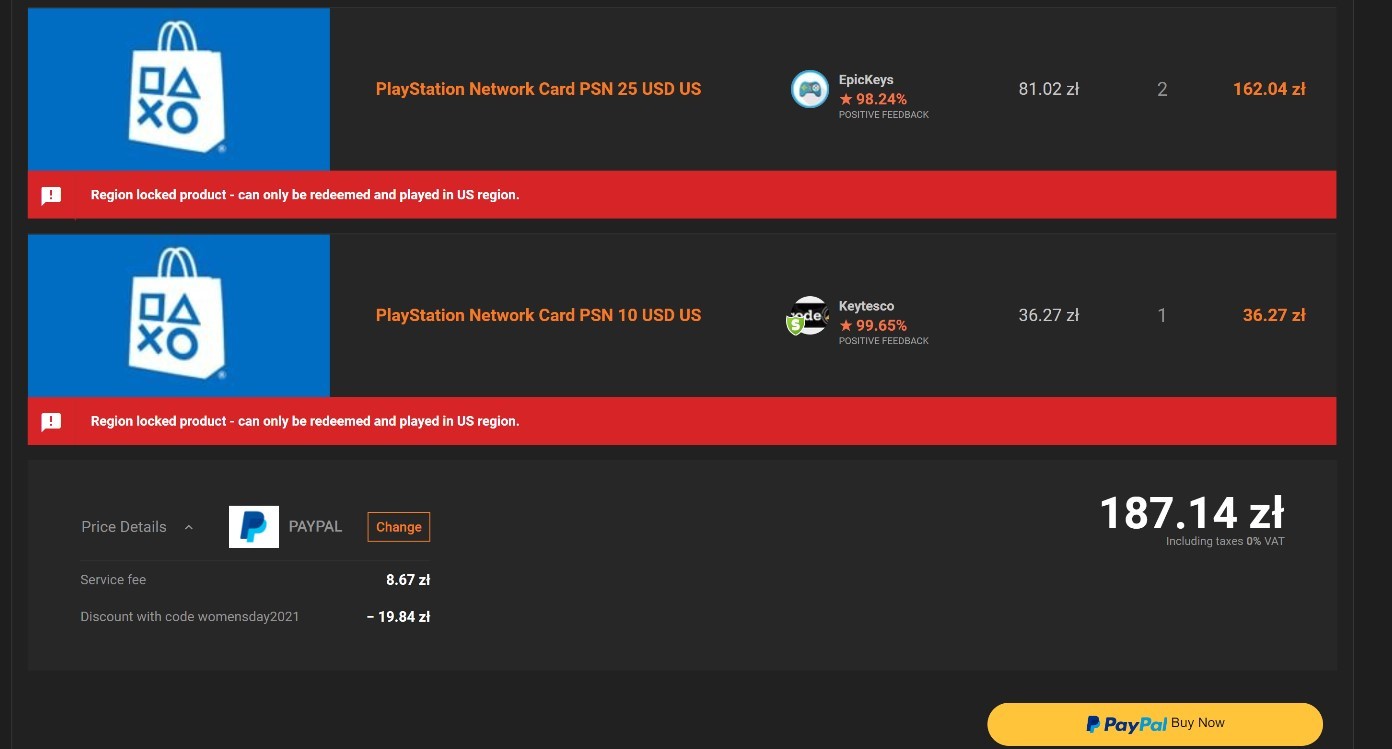Open PSN 10 USD product thumbnail

click(179, 316)
